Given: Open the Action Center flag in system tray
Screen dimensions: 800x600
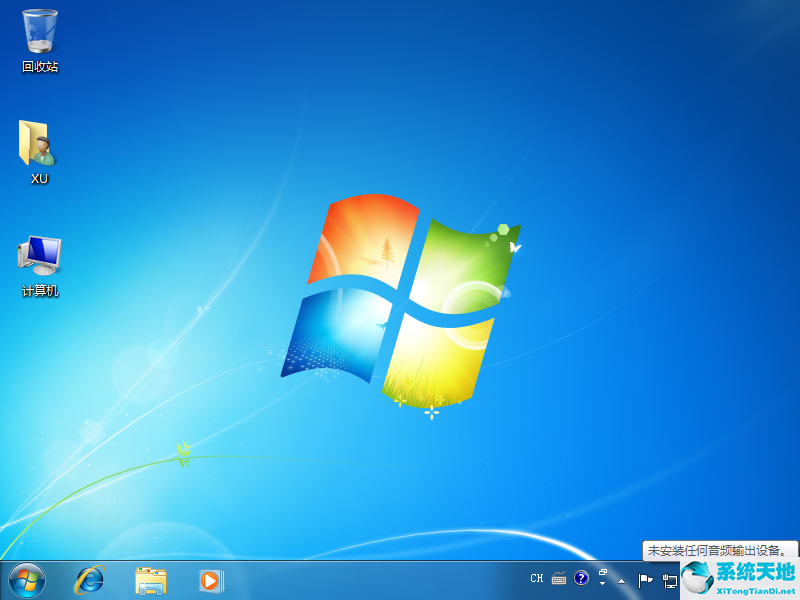Looking at the screenshot, I should 644,580.
